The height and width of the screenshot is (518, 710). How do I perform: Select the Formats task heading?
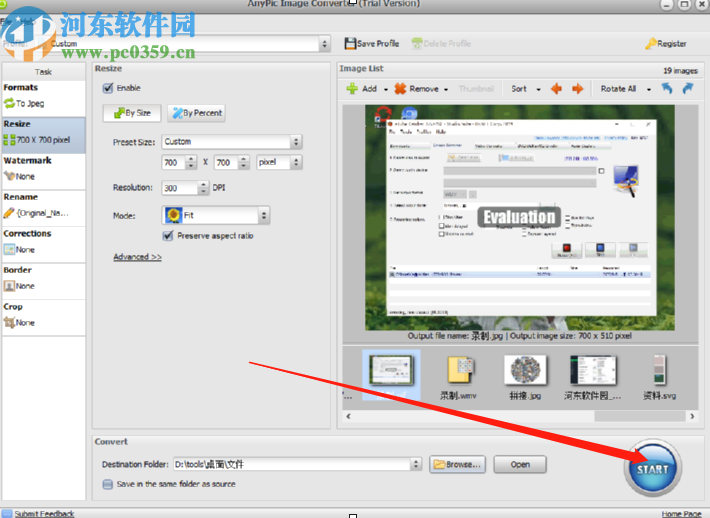21,87
